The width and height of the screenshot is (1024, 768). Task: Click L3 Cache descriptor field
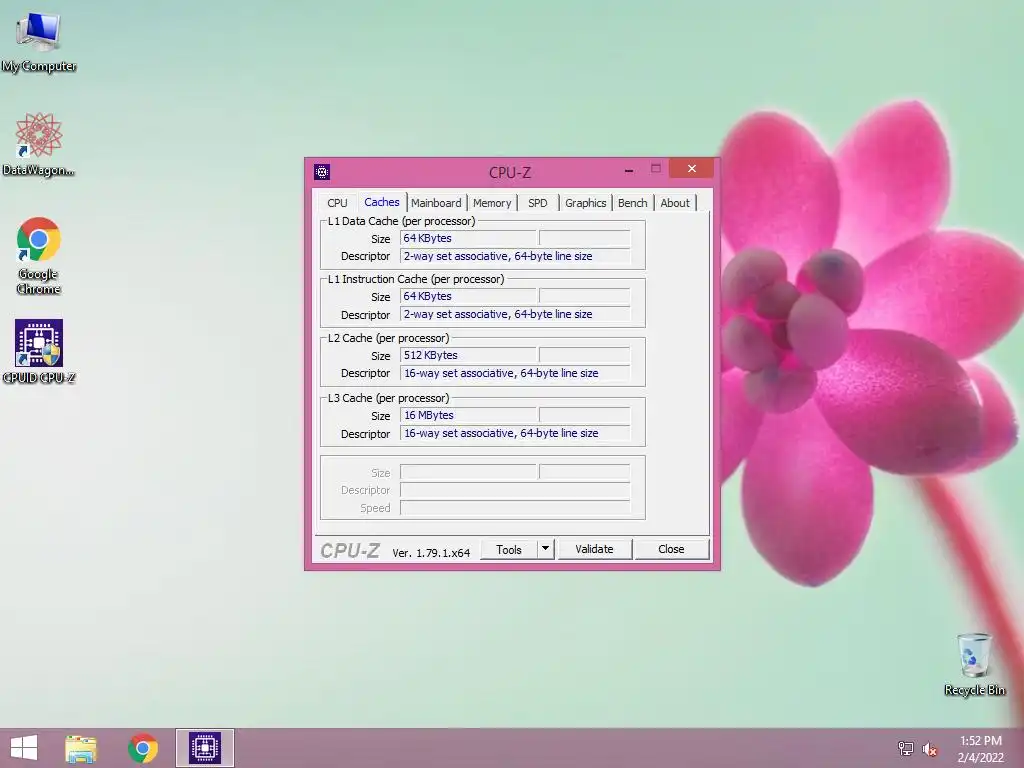click(515, 434)
